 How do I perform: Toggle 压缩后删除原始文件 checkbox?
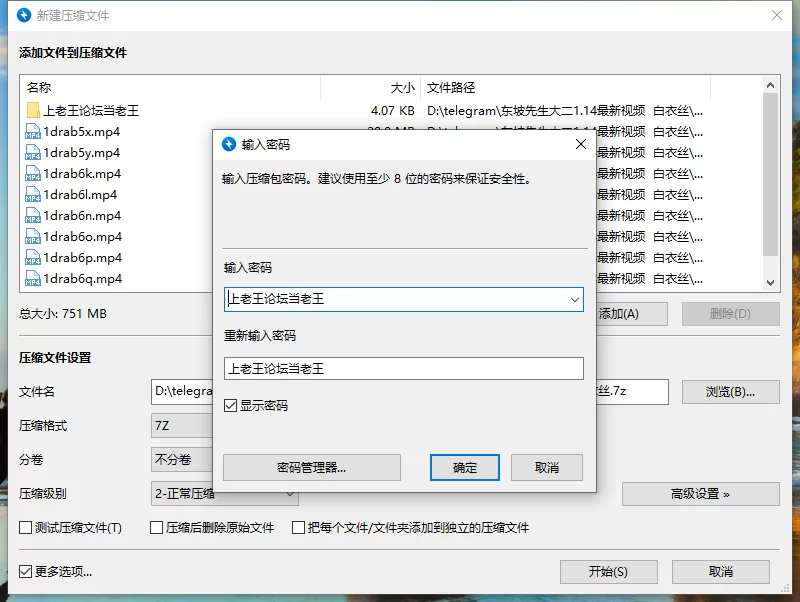pyautogui.click(x=157, y=528)
